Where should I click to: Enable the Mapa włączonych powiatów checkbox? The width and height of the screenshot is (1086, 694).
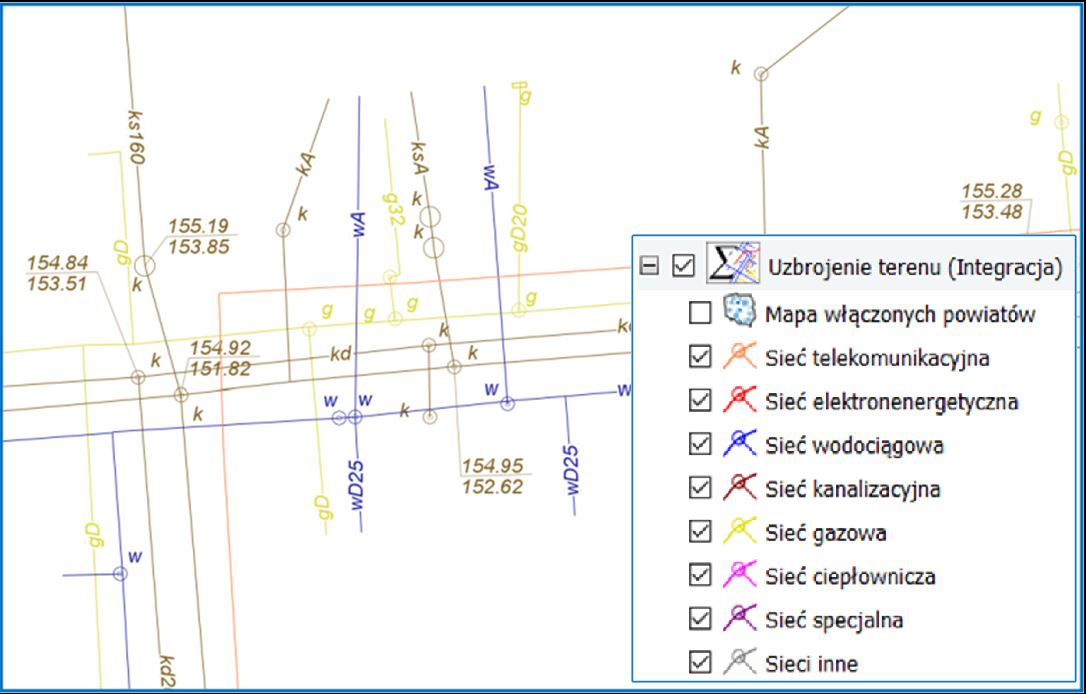[x=700, y=314]
